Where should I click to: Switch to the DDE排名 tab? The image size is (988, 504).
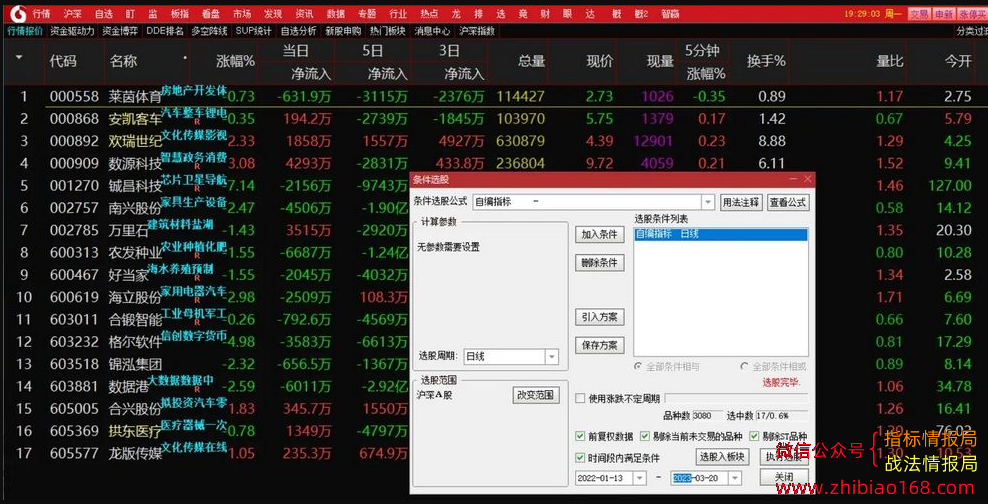pyautogui.click(x=164, y=30)
